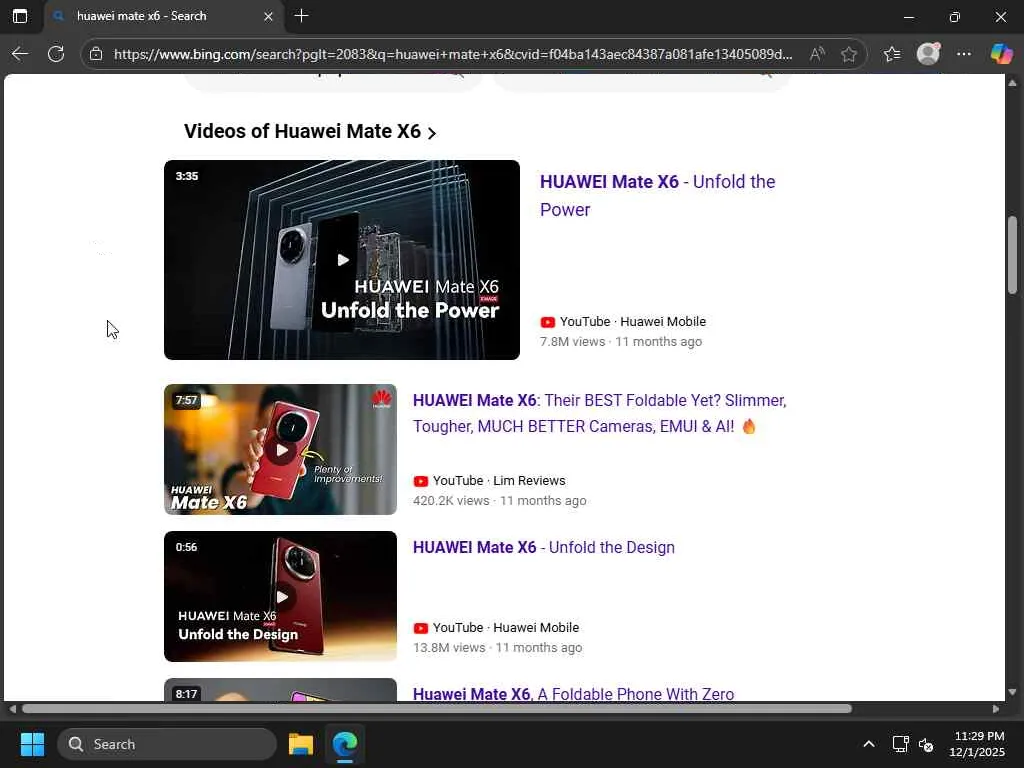This screenshot has width=1024, height=768.
Task: Open the Favorites list icon
Action: coord(891,54)
